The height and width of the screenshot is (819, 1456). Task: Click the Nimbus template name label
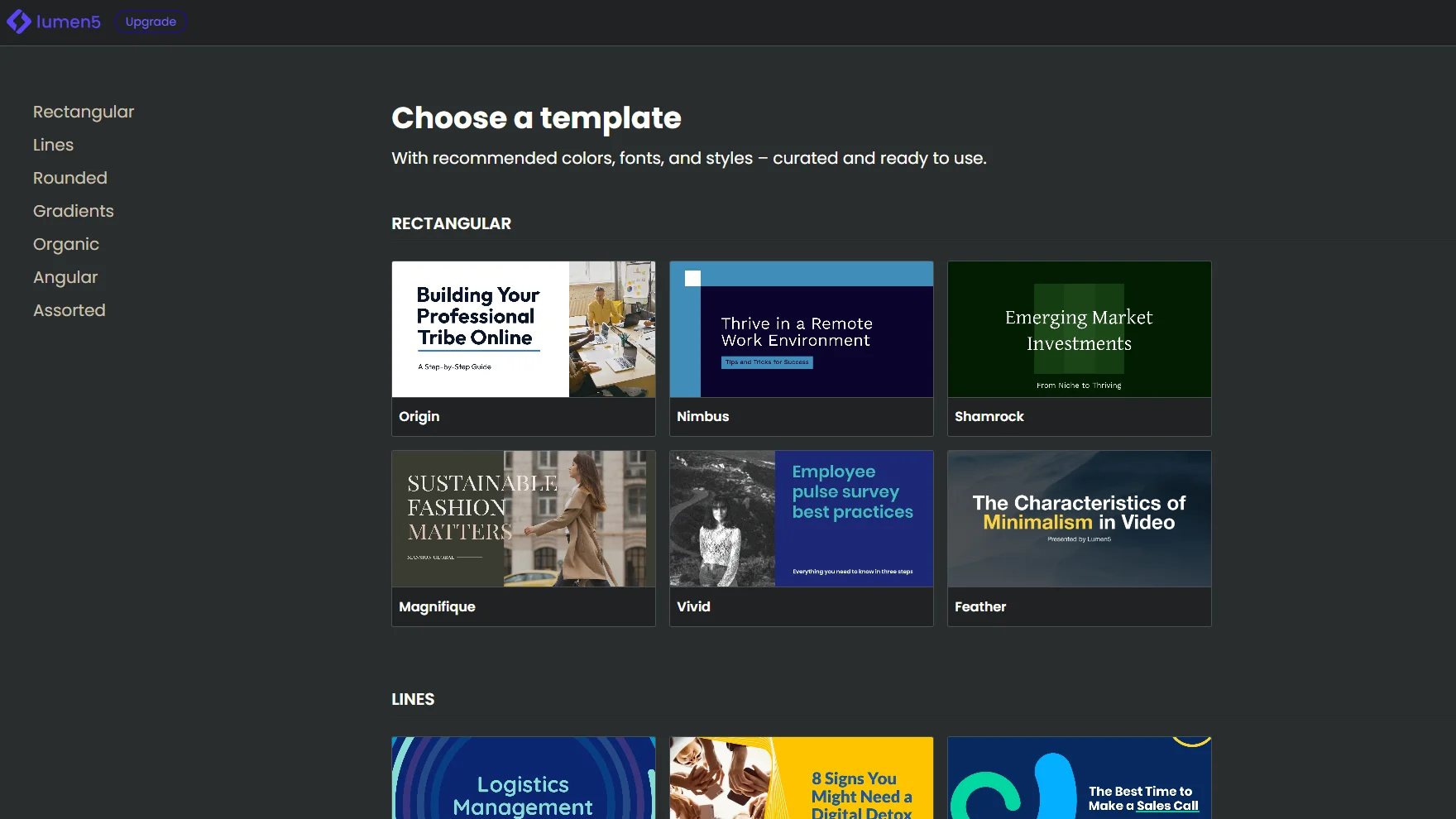pyautogui.click(x=703, y=416)
